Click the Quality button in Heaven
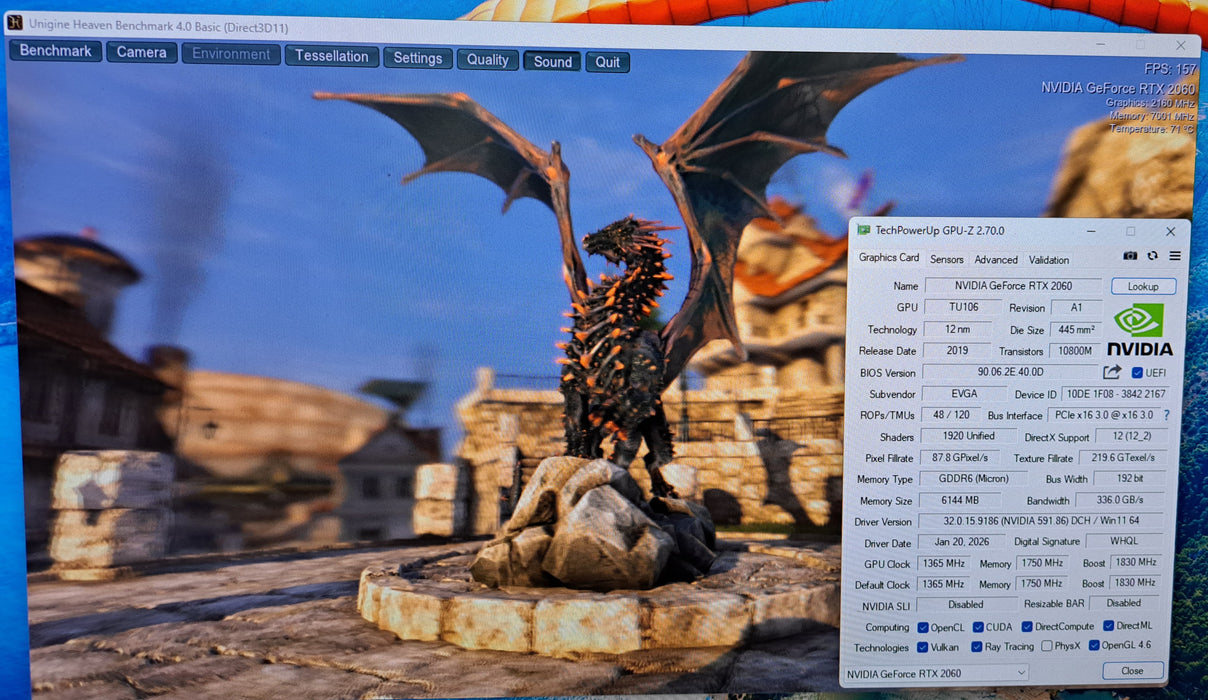The width and height of the screenshot is (1208, 700). click(x=488, y=59)
